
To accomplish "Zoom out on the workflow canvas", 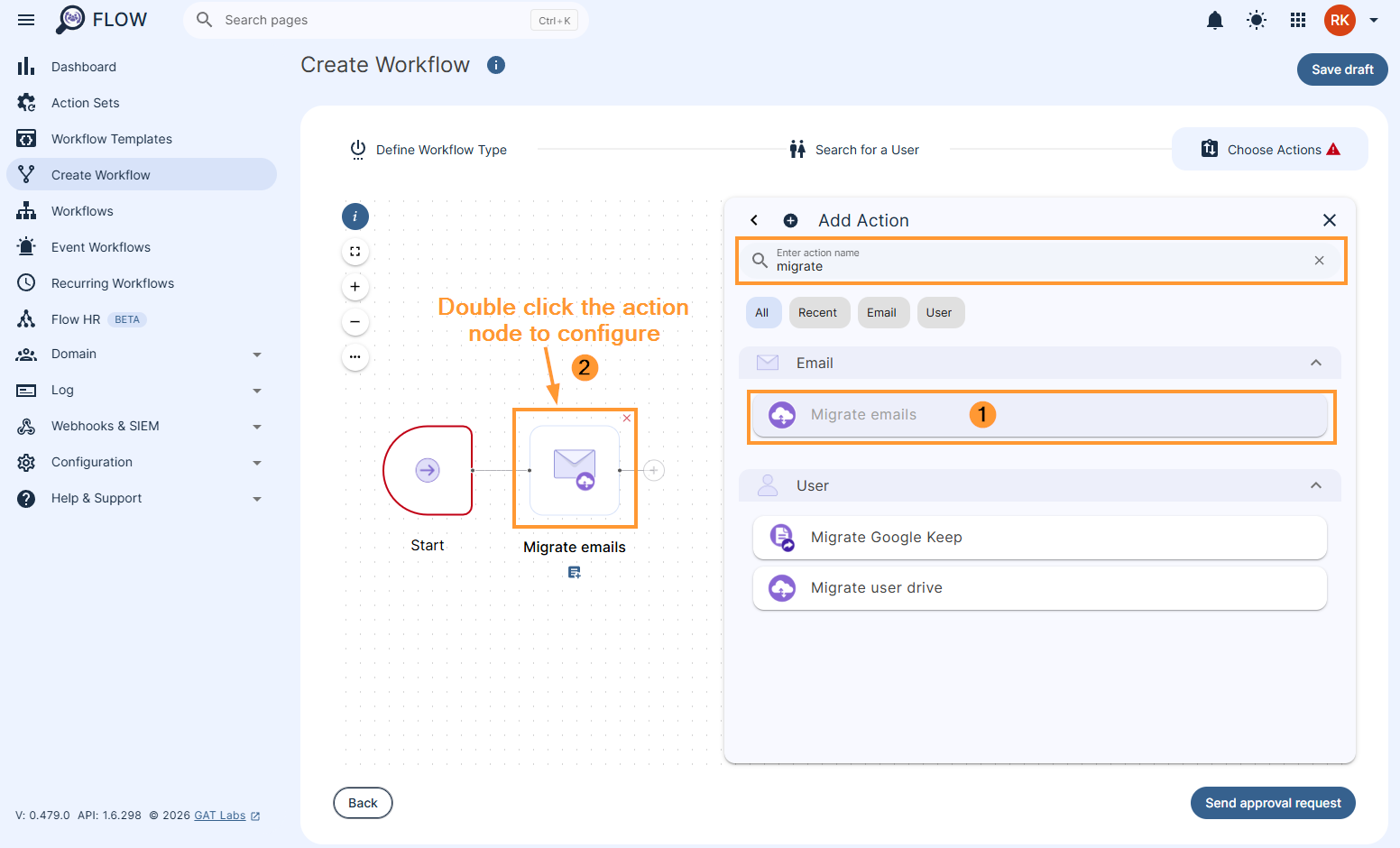I will [x=355, y=321].
